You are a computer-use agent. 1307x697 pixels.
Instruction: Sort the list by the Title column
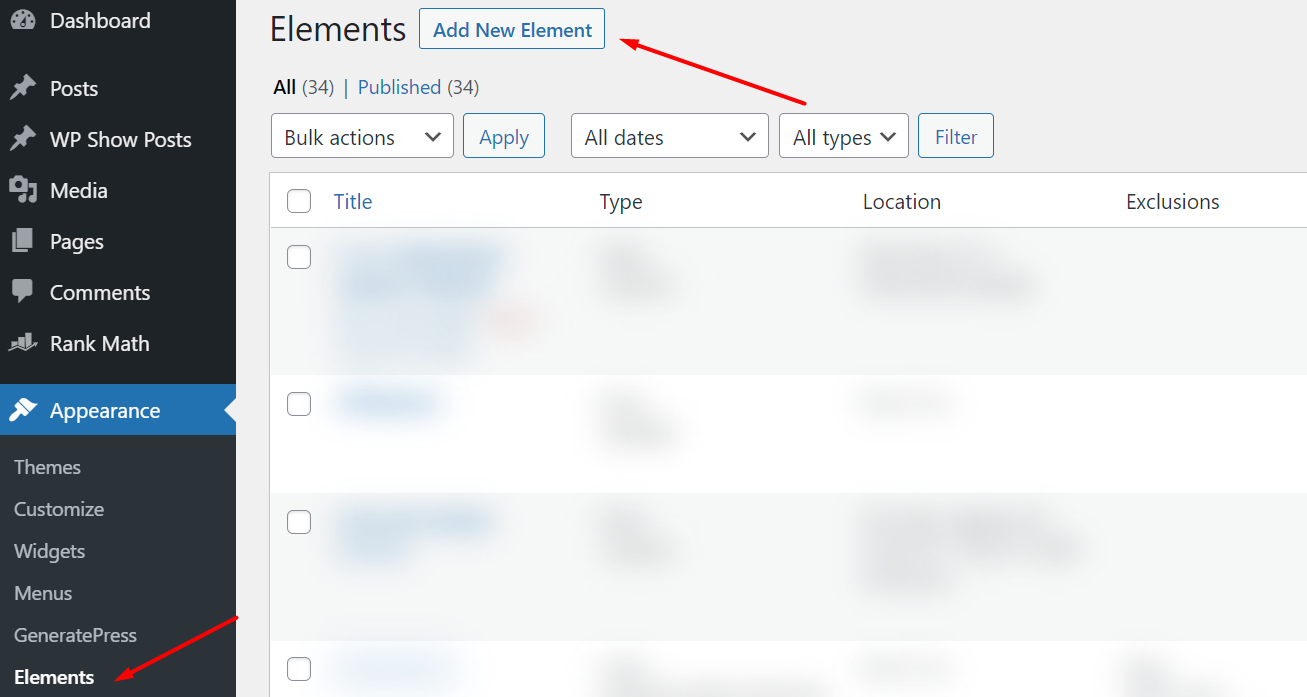pos(353,201)
